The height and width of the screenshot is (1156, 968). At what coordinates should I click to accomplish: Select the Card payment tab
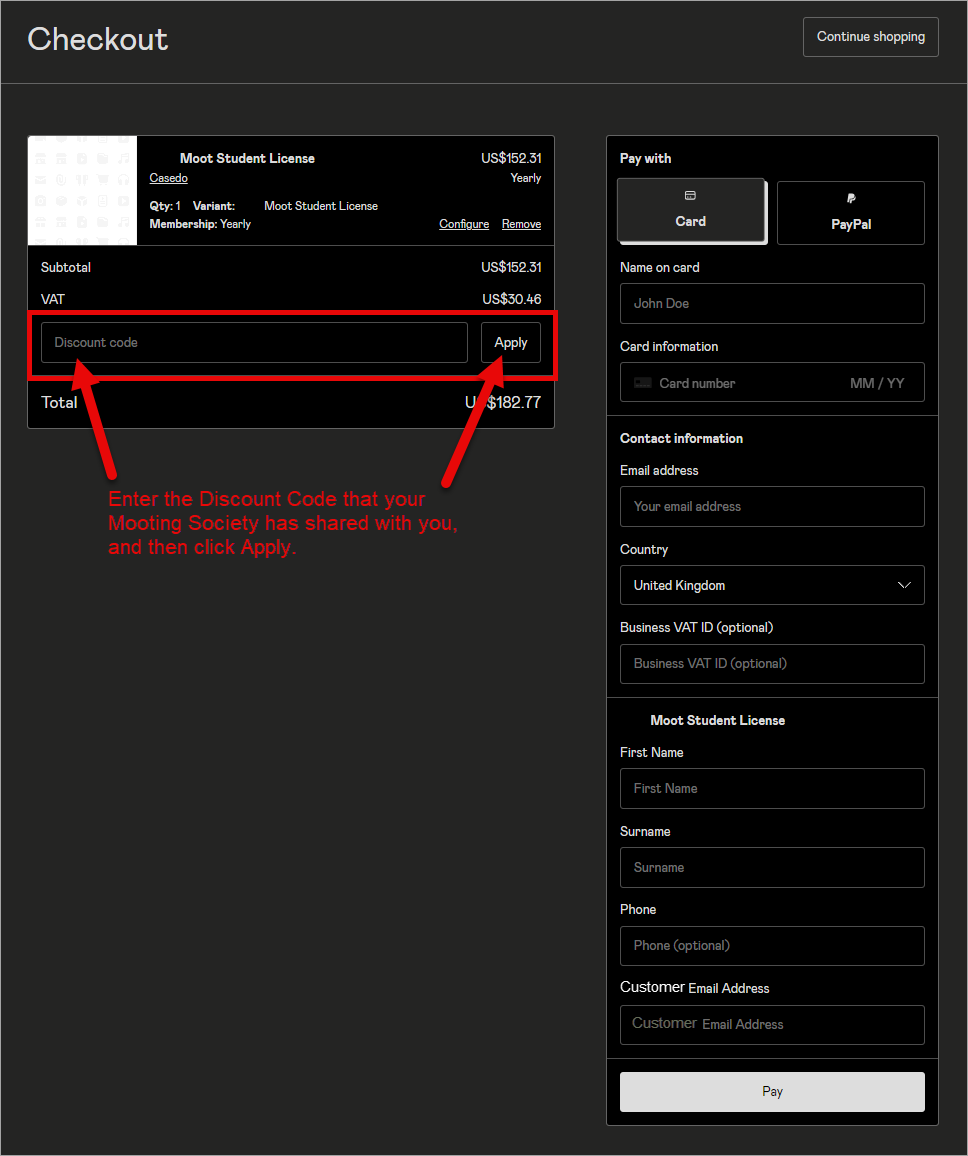pos(691,211)
